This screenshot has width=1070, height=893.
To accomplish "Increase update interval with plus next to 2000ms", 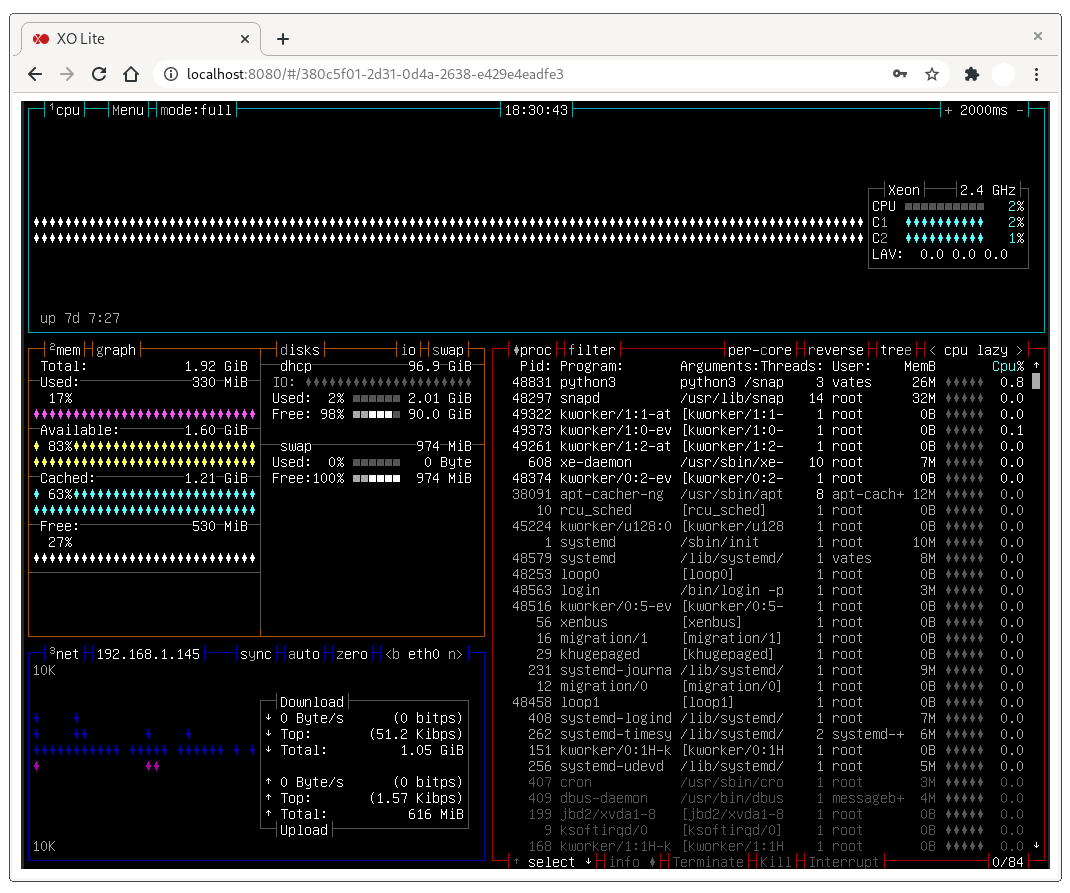I will click(948, 110).
